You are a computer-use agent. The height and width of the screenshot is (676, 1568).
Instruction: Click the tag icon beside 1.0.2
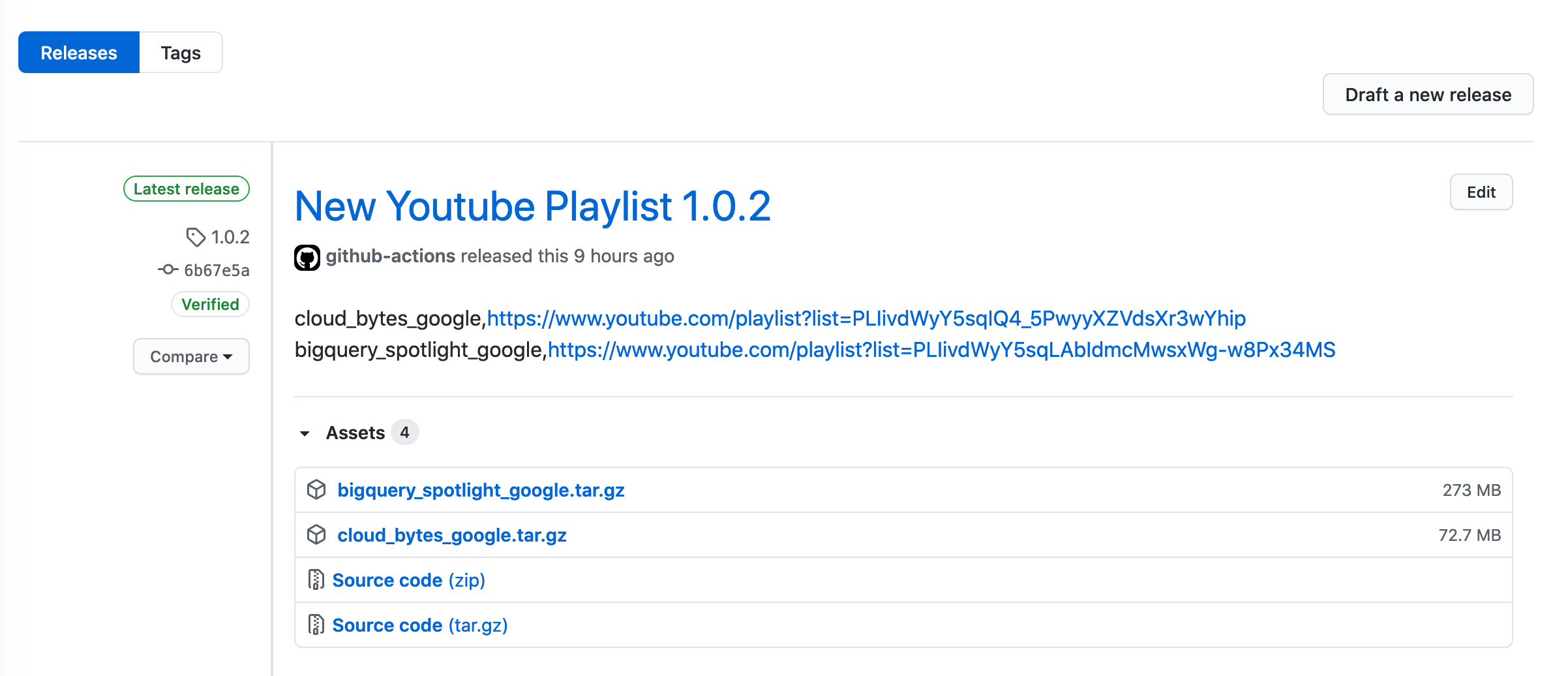(195, 237)
